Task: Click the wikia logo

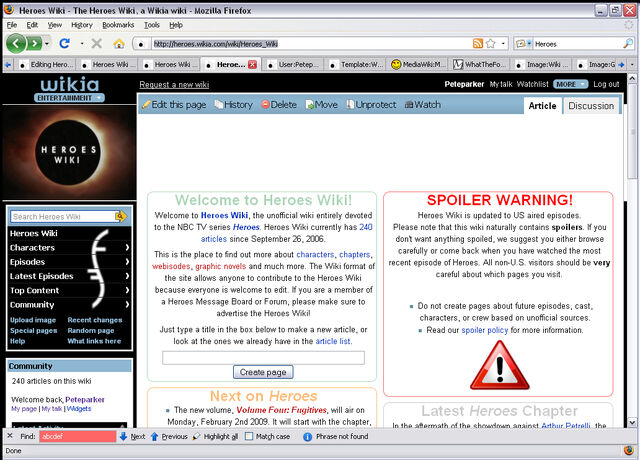Action: click(70, 84)
